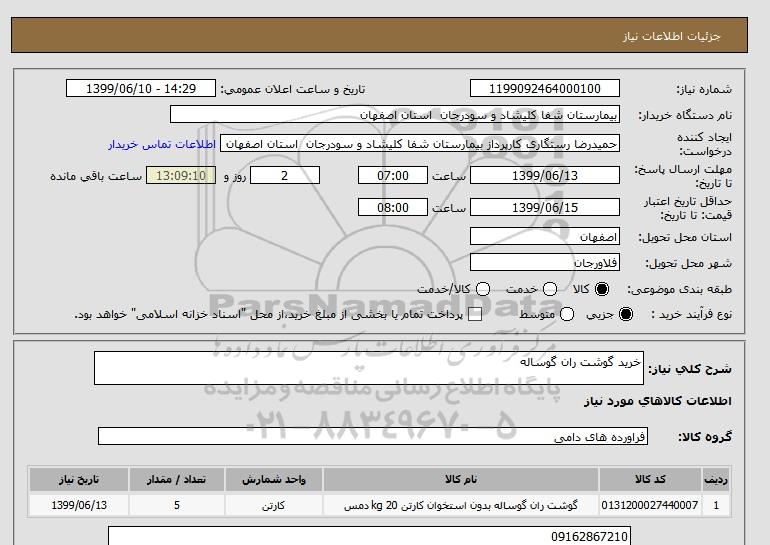
Task: Click the ردیف column header
Action: 716,479
